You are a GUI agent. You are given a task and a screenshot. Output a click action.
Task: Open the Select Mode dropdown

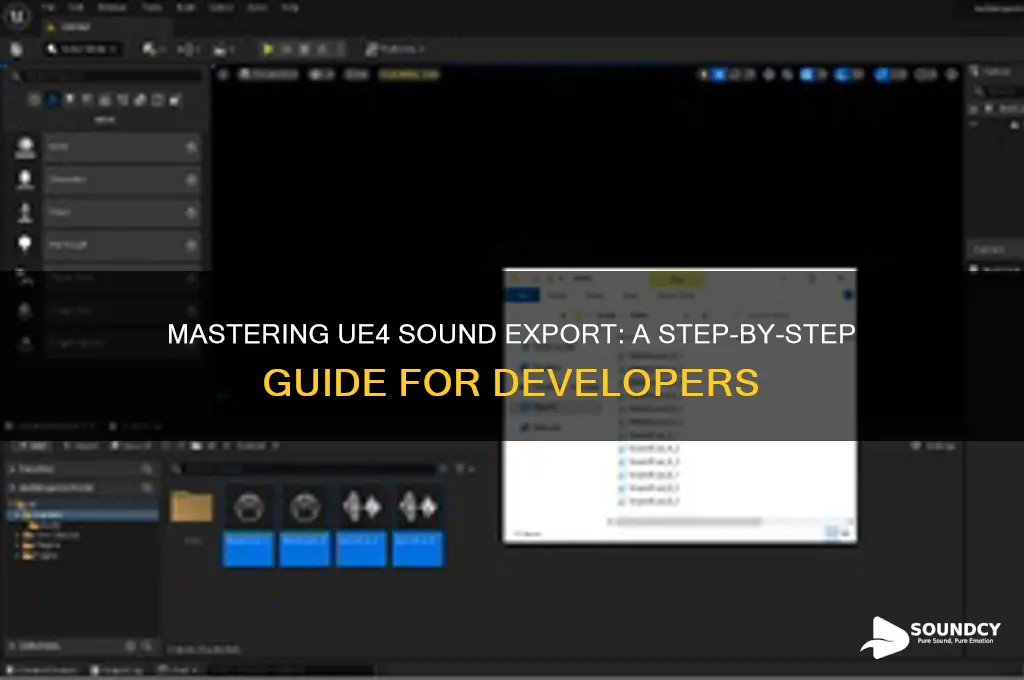(x=83, y=49)
